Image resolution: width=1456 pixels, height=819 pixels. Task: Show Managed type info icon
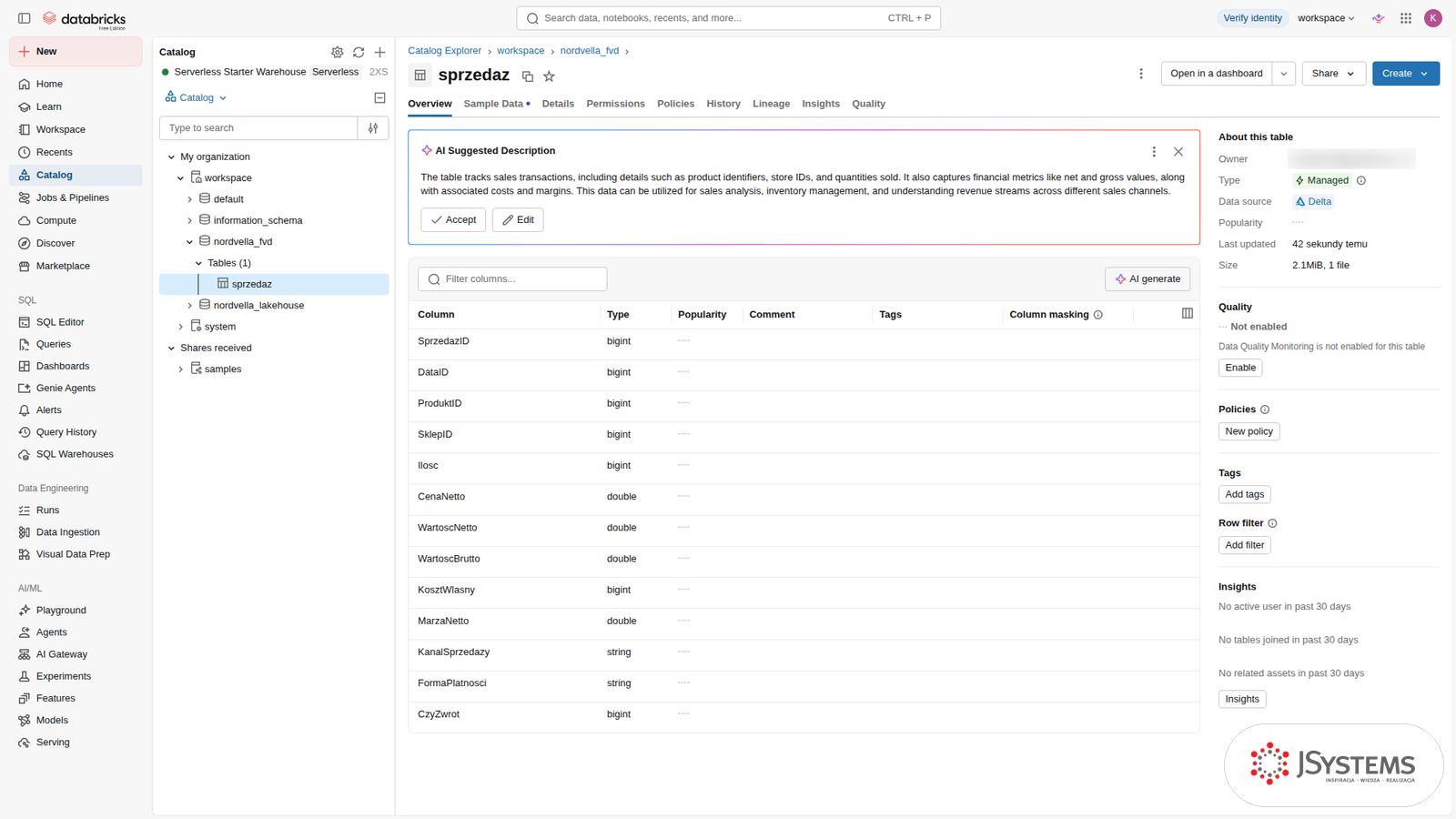coord(1361,180)
